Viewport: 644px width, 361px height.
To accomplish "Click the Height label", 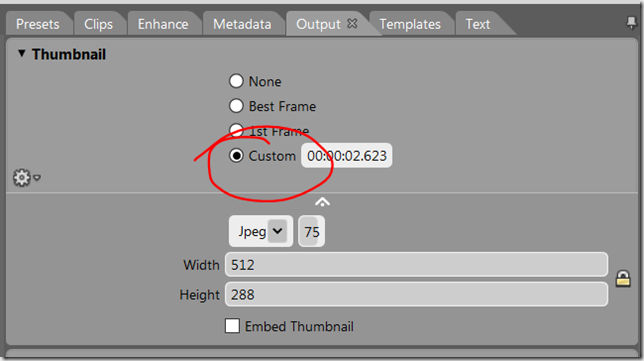I will coord(200,295).
